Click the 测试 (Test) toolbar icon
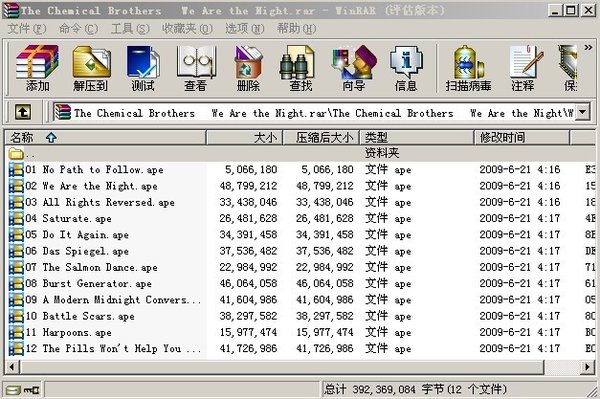Screen dimensions: 600x399 point(143,68)
